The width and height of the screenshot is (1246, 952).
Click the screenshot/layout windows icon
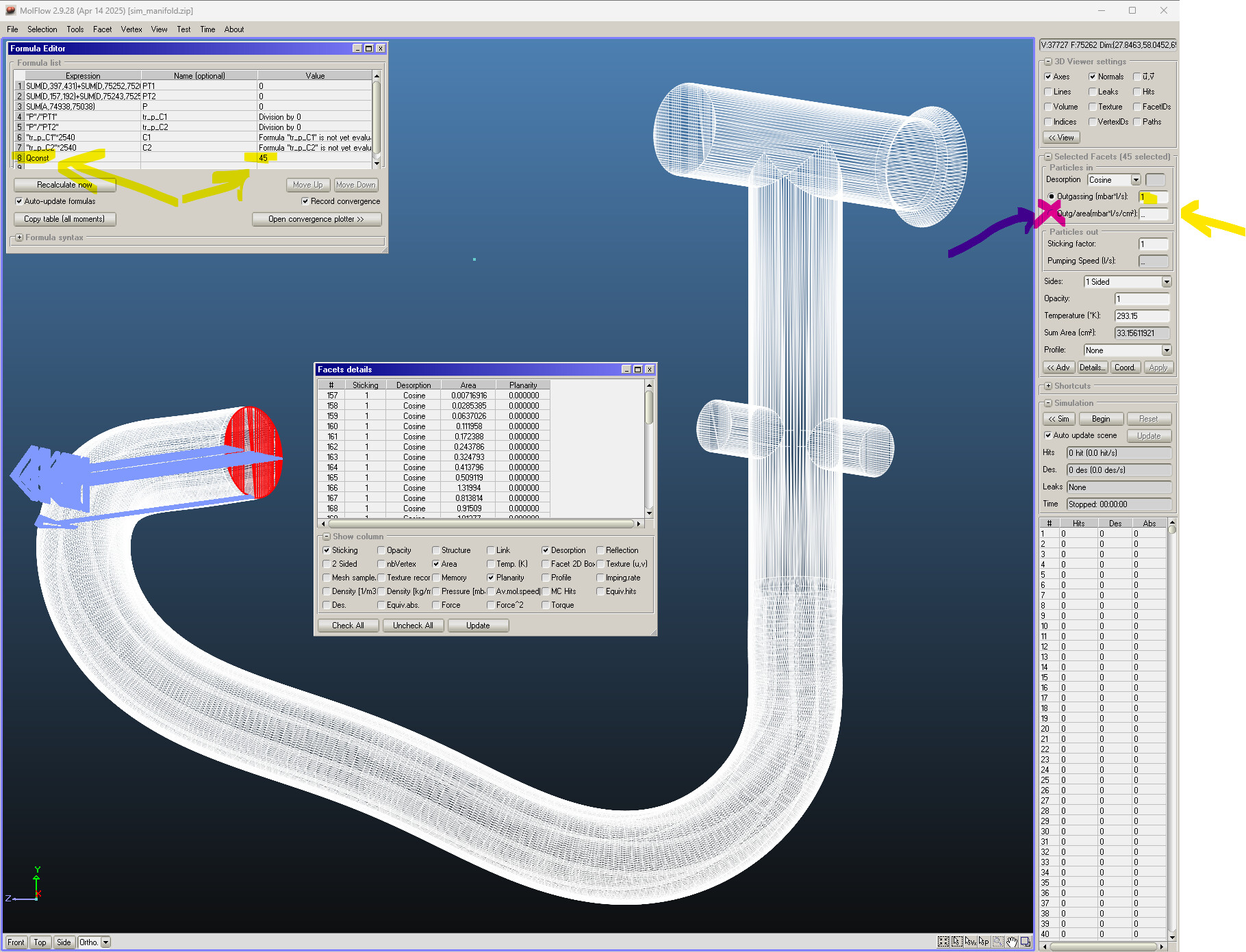click(x=1026, y=942)
